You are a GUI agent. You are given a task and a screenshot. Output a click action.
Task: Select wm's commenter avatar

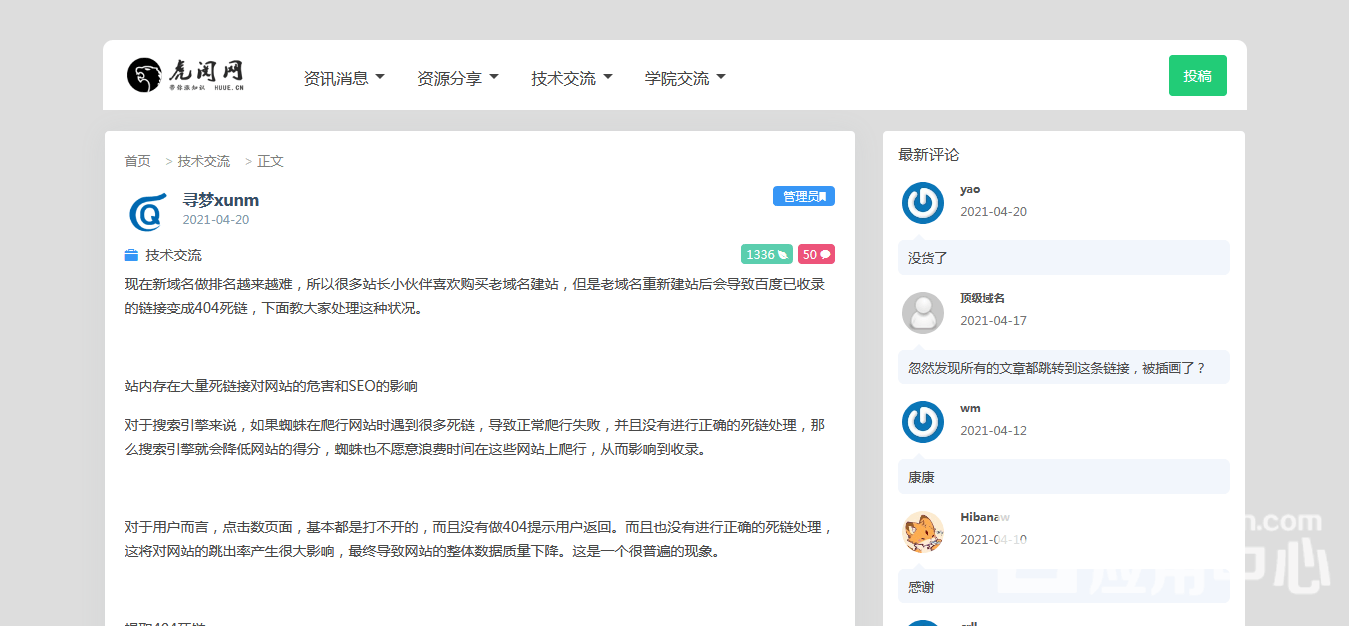click(922, 422)
